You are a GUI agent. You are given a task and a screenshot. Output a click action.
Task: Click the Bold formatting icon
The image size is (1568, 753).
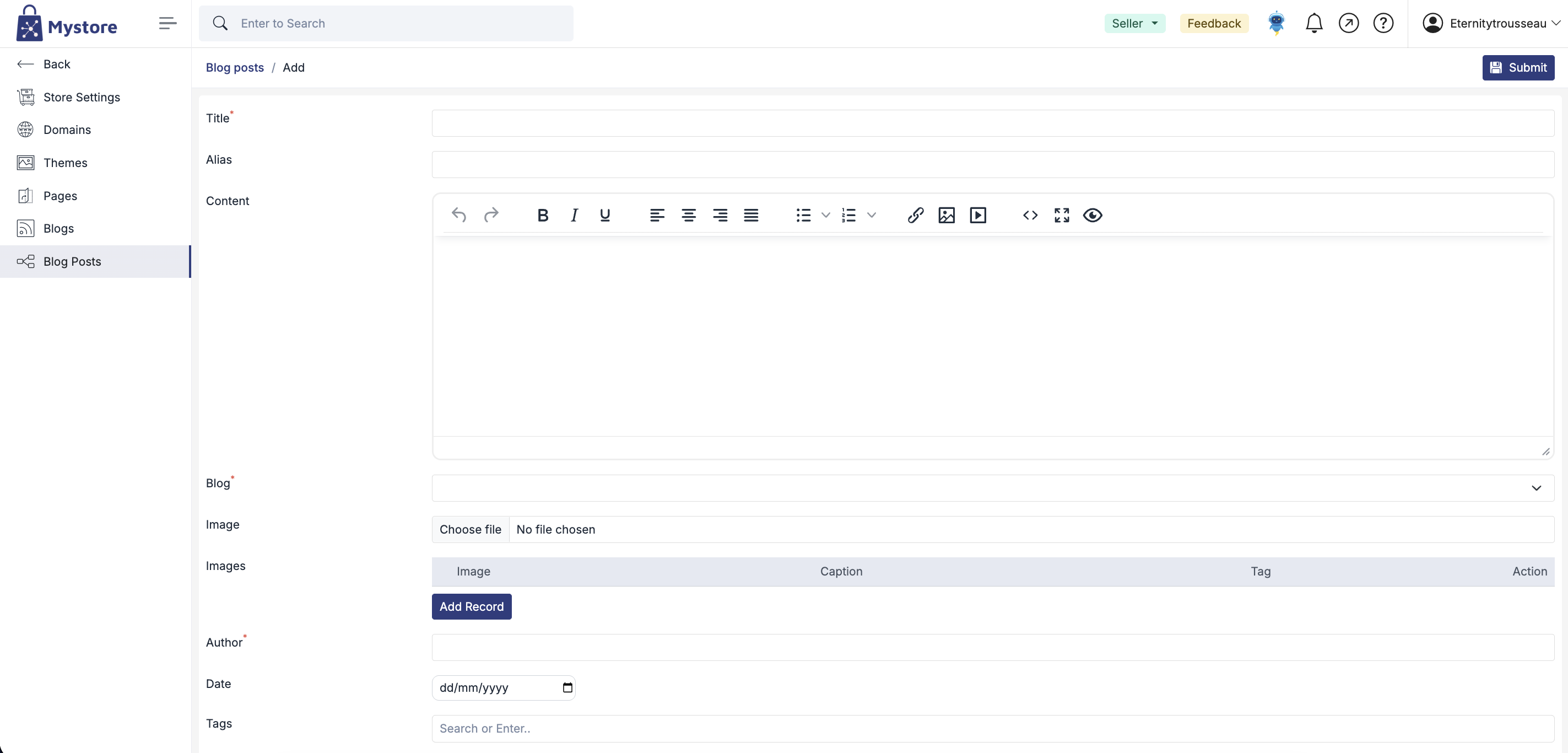point(542,215)
